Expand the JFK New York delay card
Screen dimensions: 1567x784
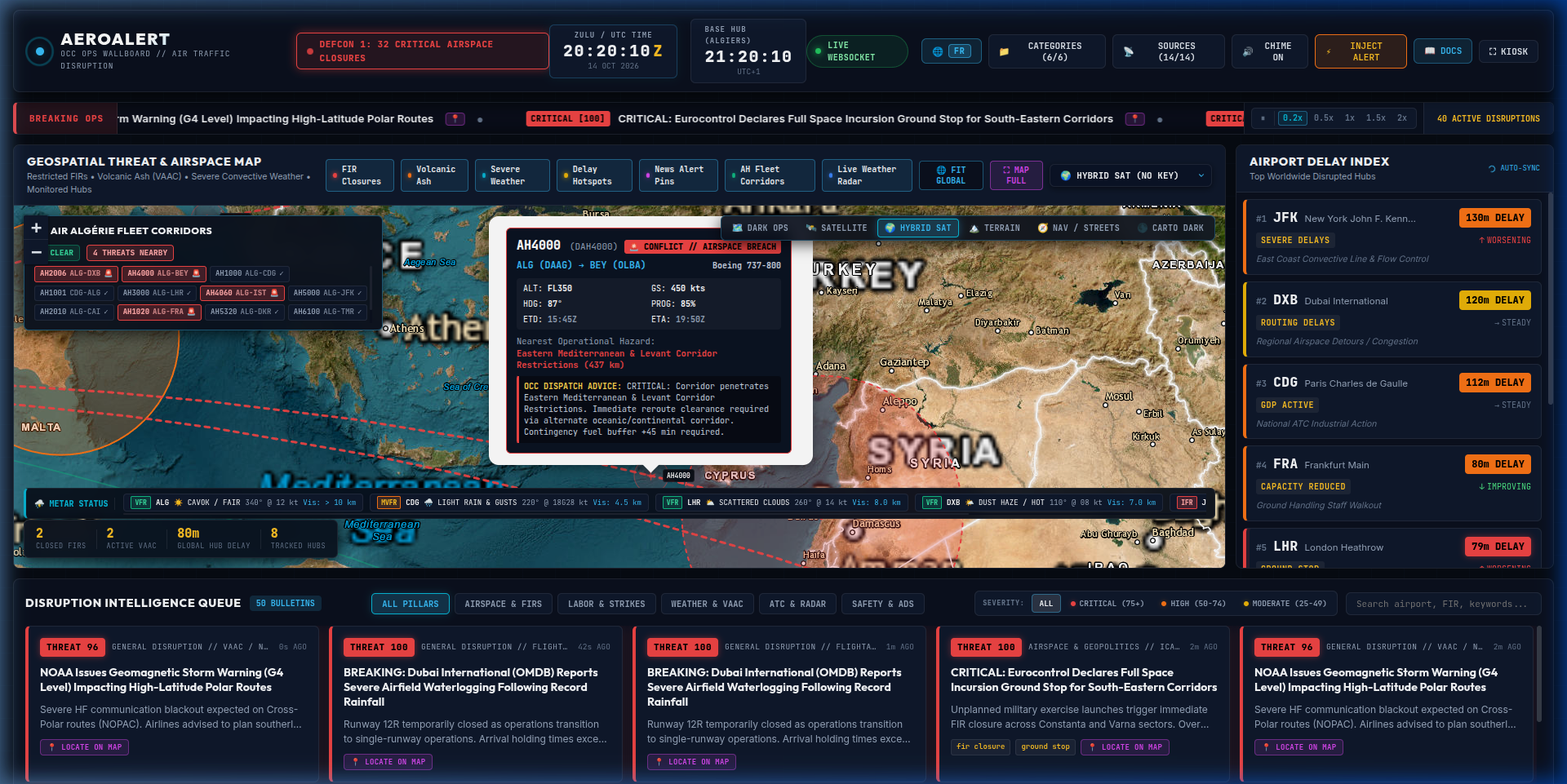point(1392,237)
